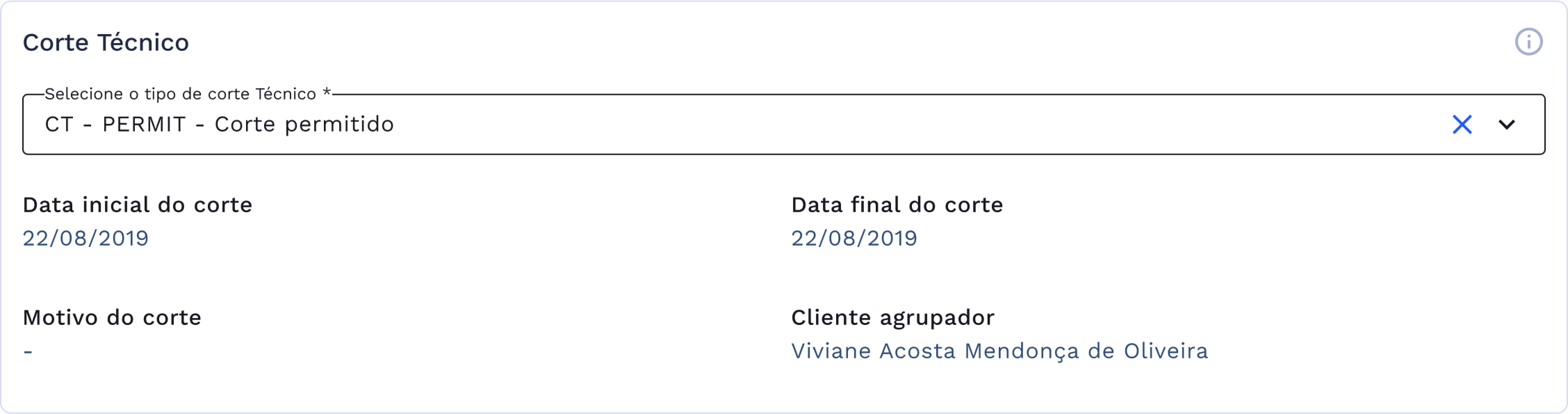This screenshot has height=414, width=1568.
Task: Click the 'Data inicial do corte' label
Action: [138, 205]
